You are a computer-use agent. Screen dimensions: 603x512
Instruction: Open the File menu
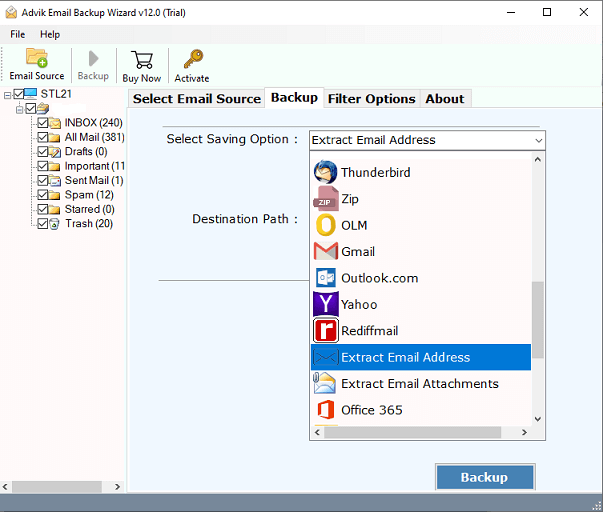click(18, 34)
